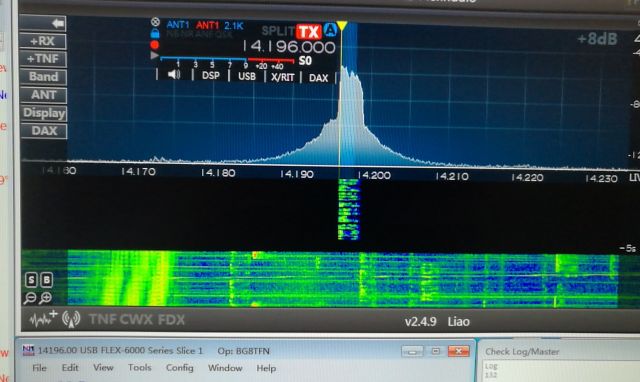640x382 pixels.
Task: Zoom out spectrum with minus magnifier
Action: click(x=30, y=298)
